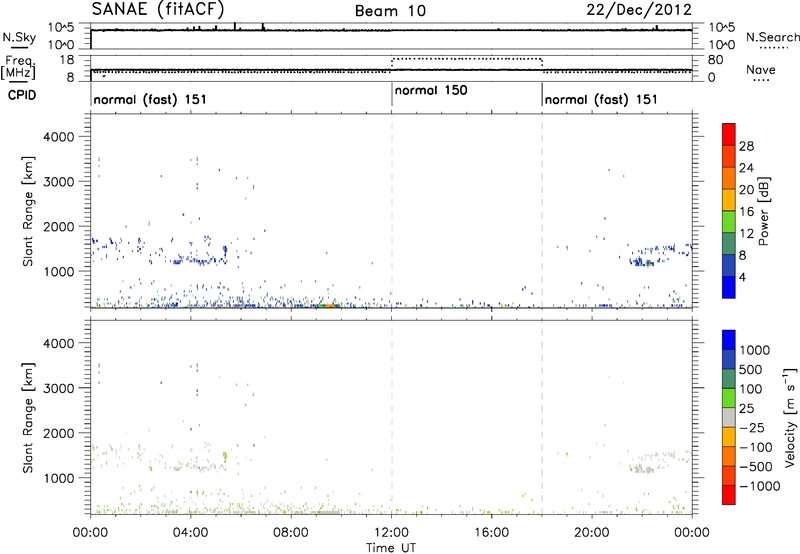
Task: Click the 'normal 150' CPID text
Action: click(431, 90)
